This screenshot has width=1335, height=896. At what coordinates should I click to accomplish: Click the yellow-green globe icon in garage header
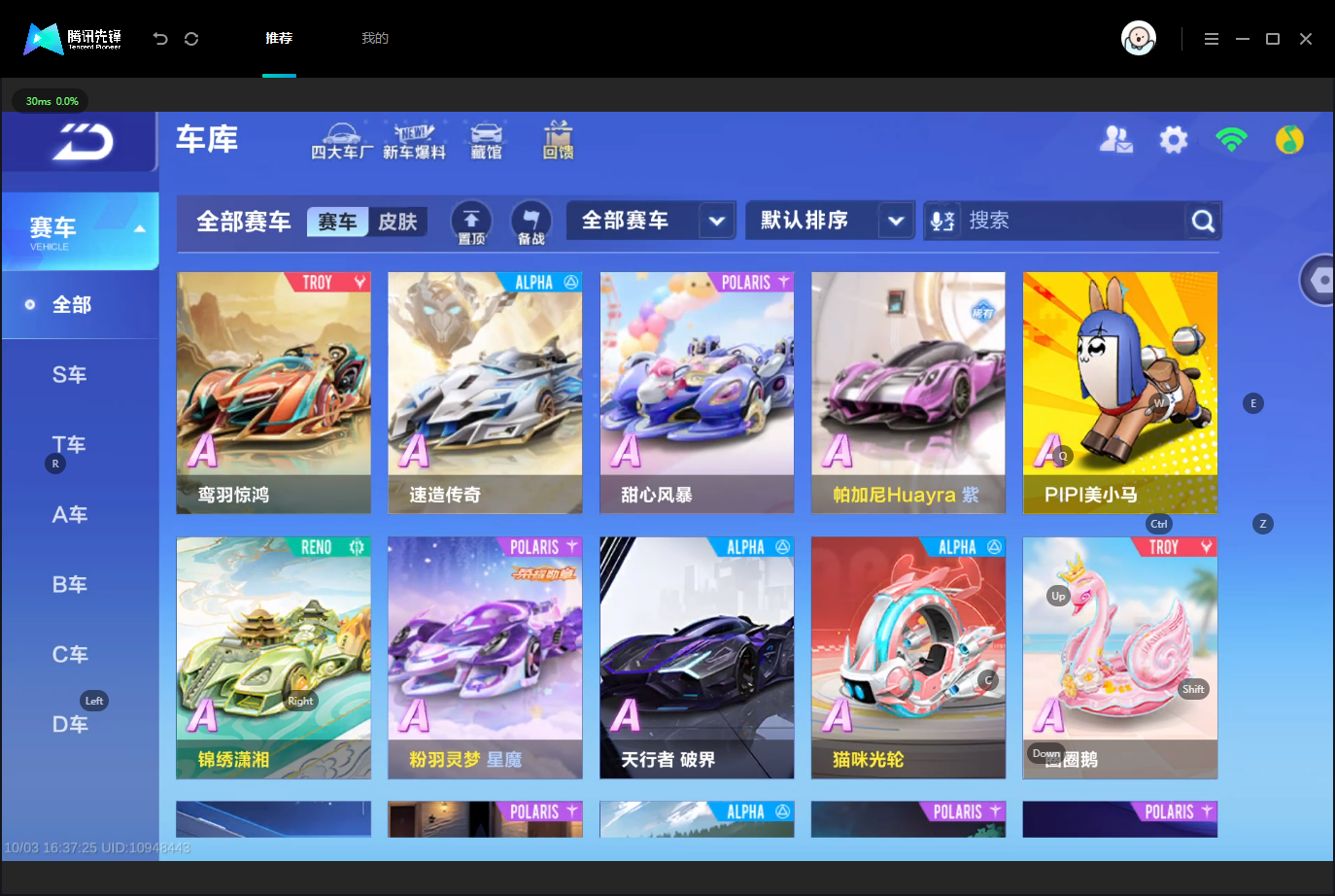pyautogui.click(x=1289, y=140)
